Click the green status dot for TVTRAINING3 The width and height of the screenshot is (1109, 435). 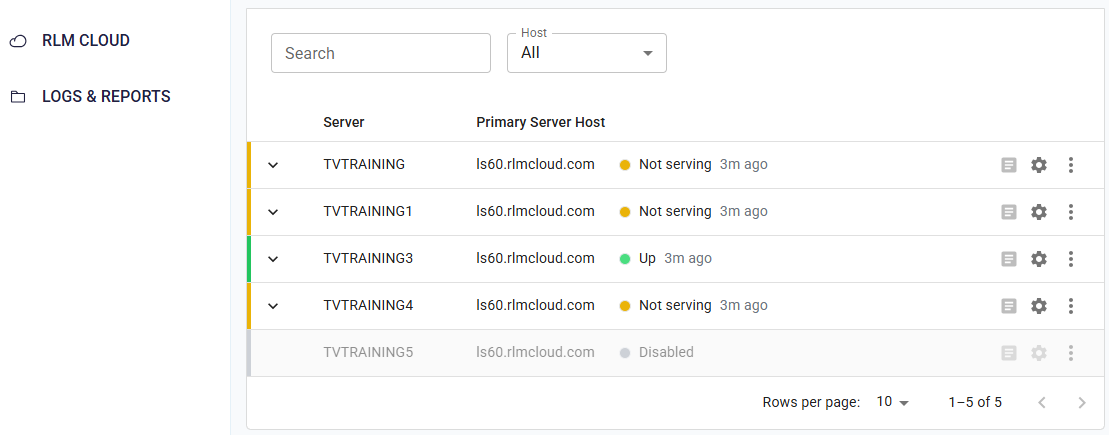(x=625, y=259)
